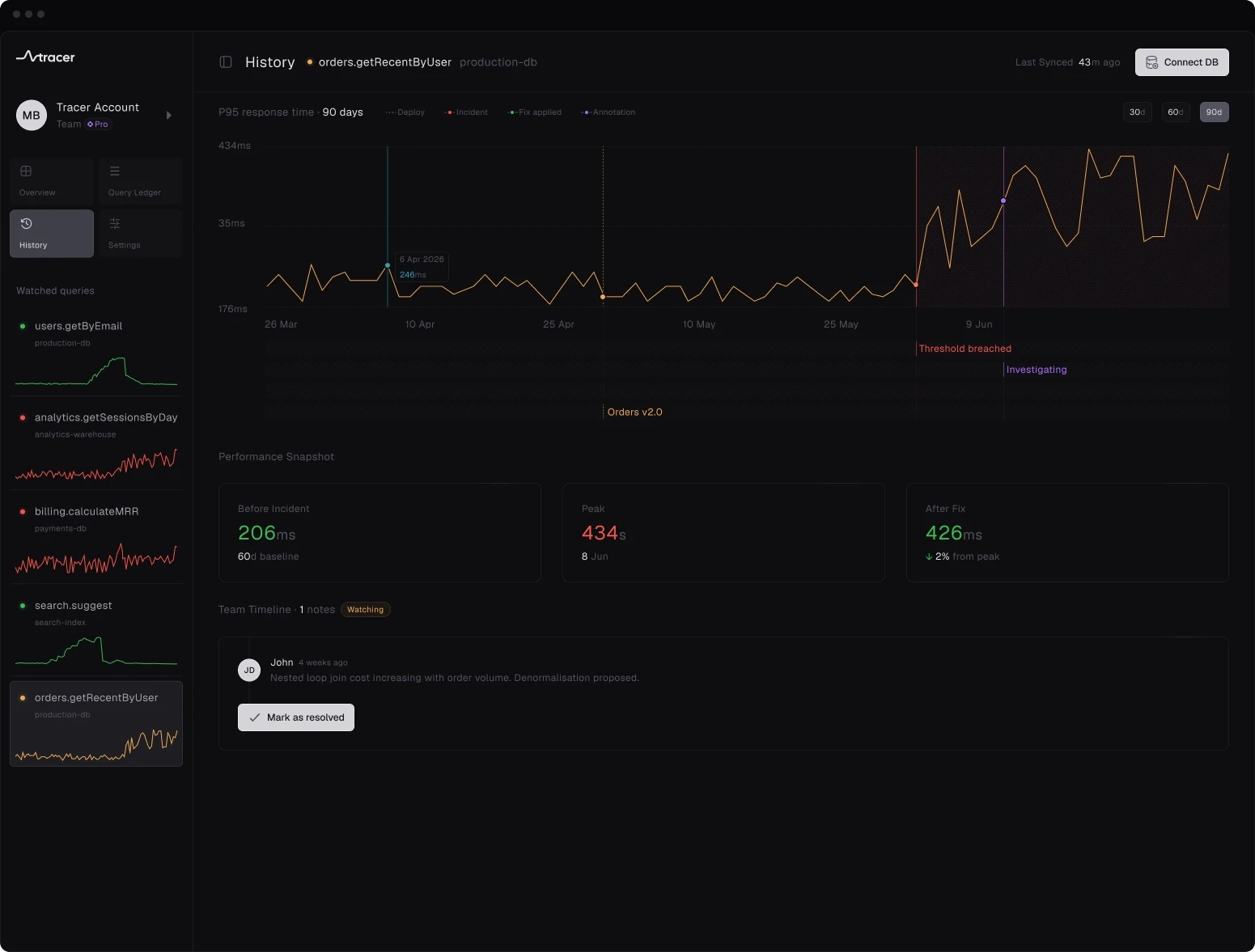Viewport: 1255px width, 952px height.
Task: Open the Query Ledger section
Action: (x=141, y=180)
